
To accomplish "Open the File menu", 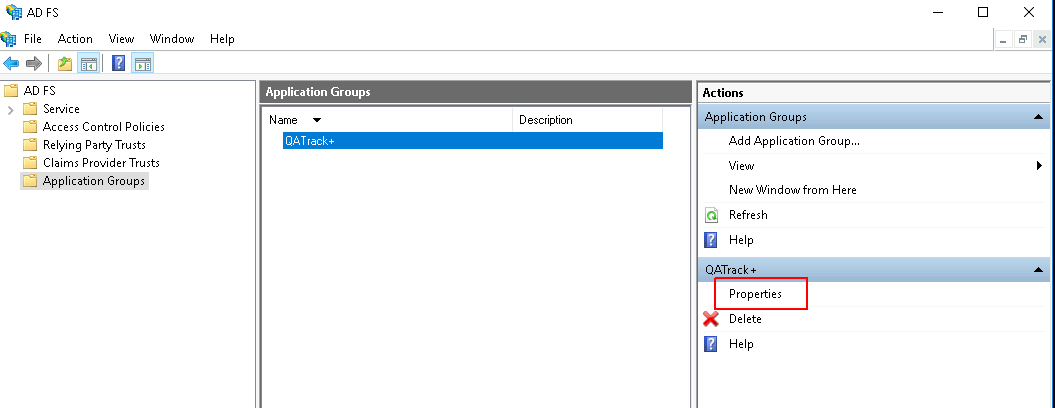I will click(33, 39).
